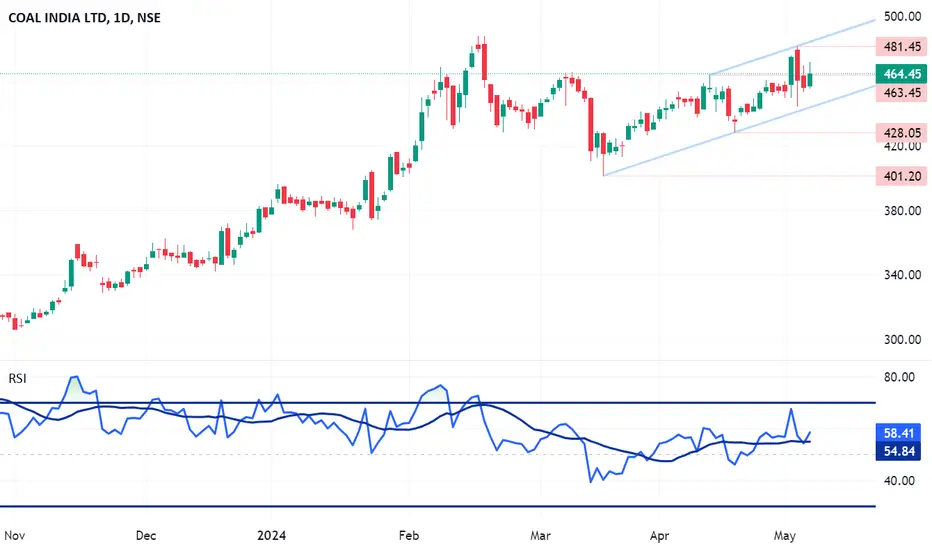Click the 380.00 price axis value
The image size is (932, 550).
[x=902, y=210]
